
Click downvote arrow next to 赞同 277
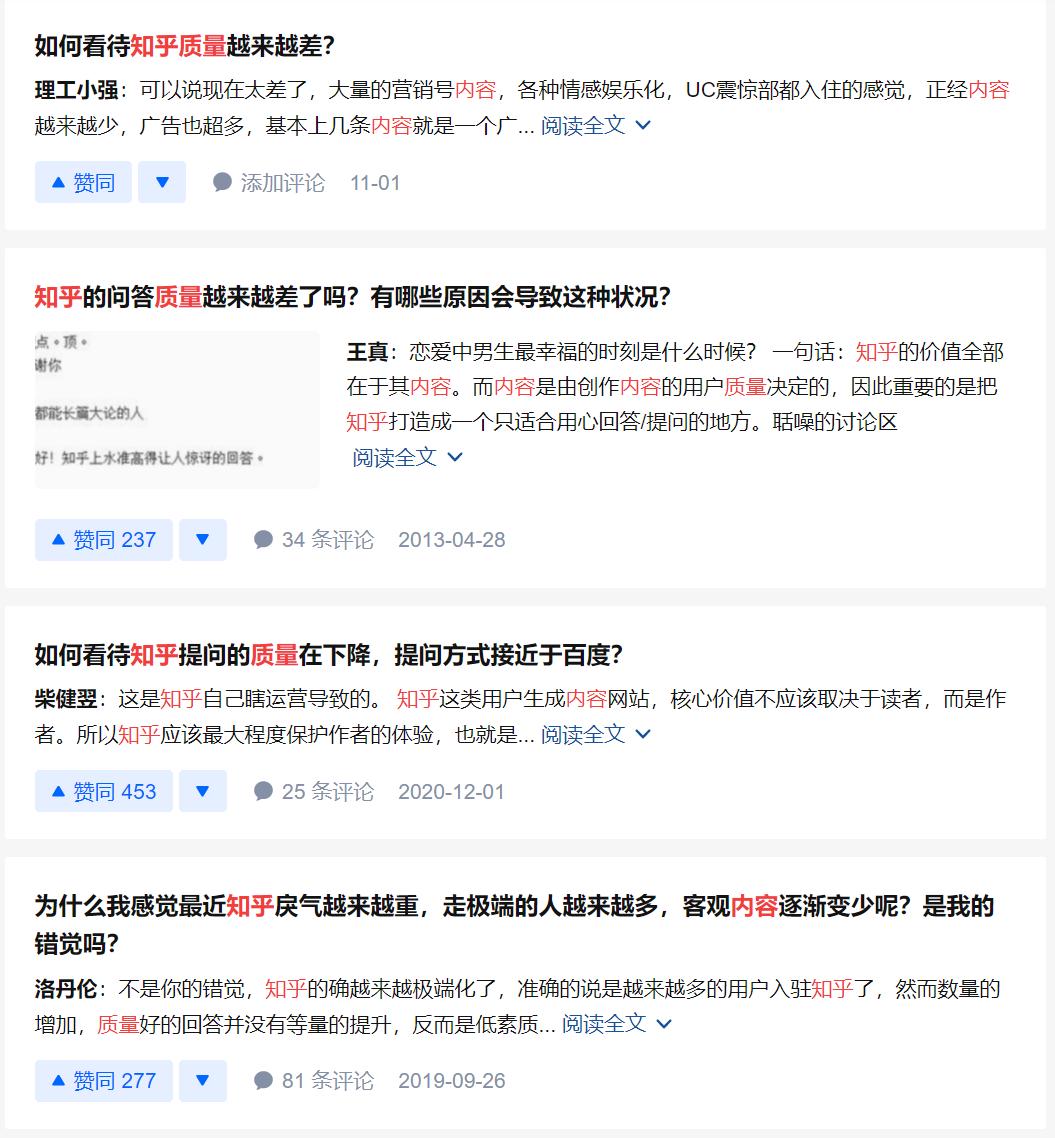(x=203, y=1081)
